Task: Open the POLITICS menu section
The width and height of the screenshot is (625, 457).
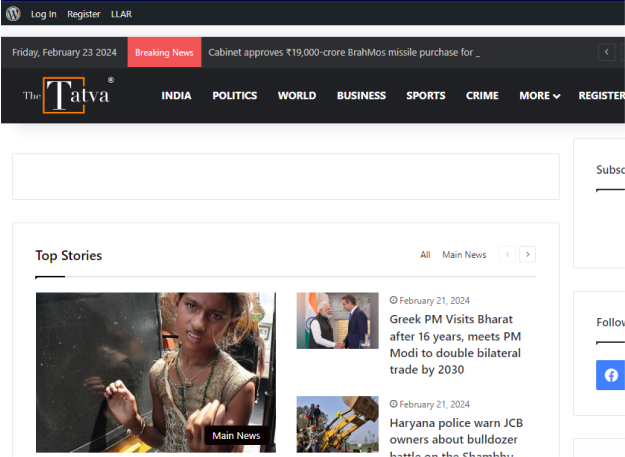Action: pos(234,96)
